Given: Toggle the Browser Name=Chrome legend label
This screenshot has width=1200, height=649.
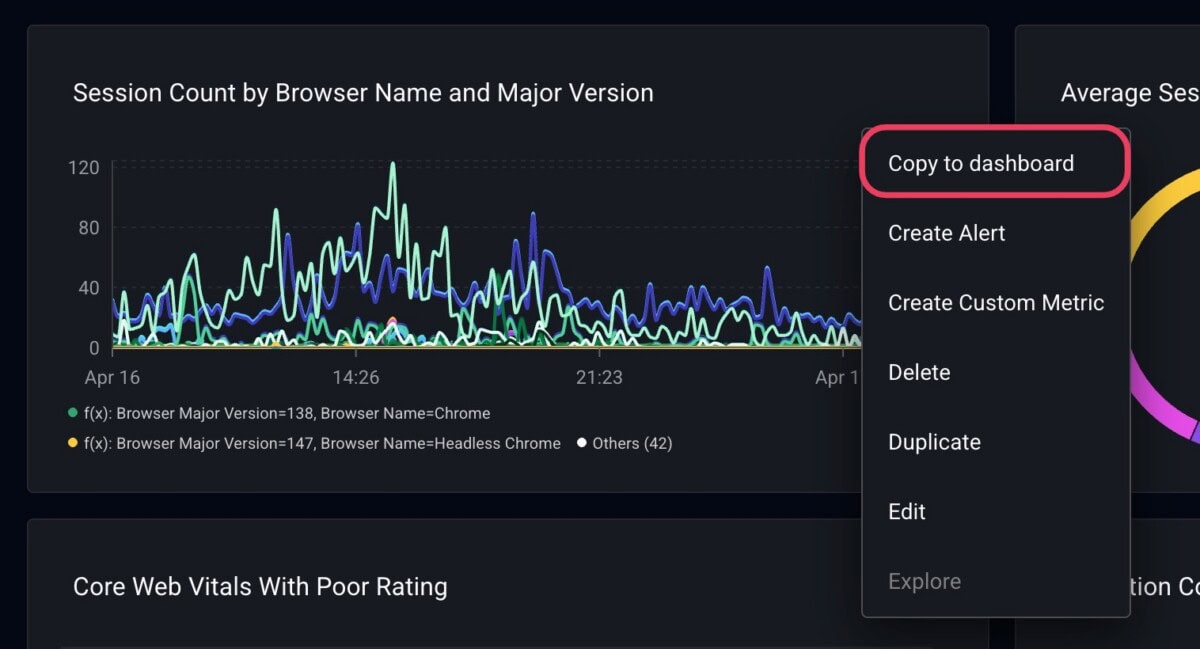Looking at the screenshot, I should pyautogui.click(x=286, y=413).
